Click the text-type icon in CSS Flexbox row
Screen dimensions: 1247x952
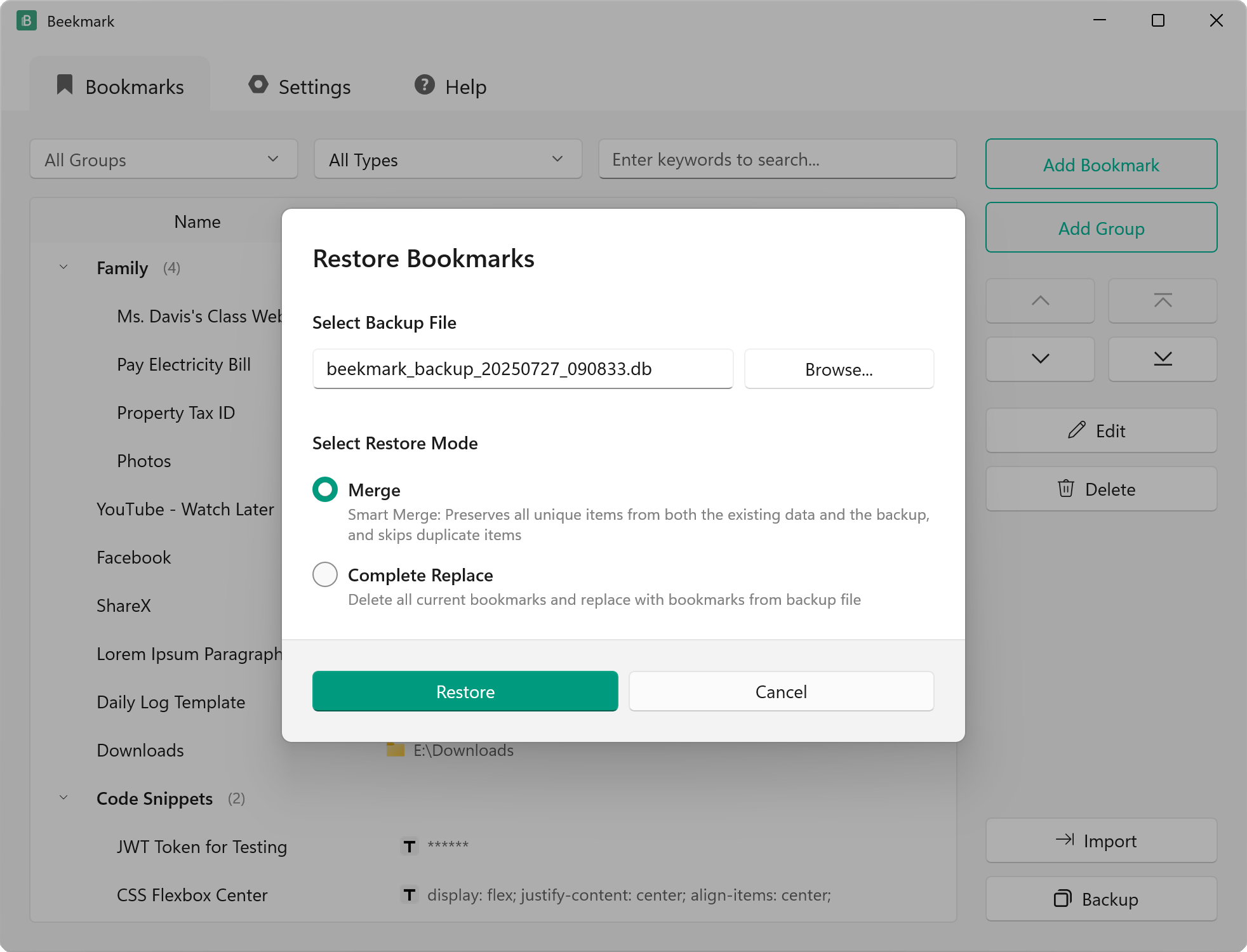pyautogui.click(x=410, y=895)
